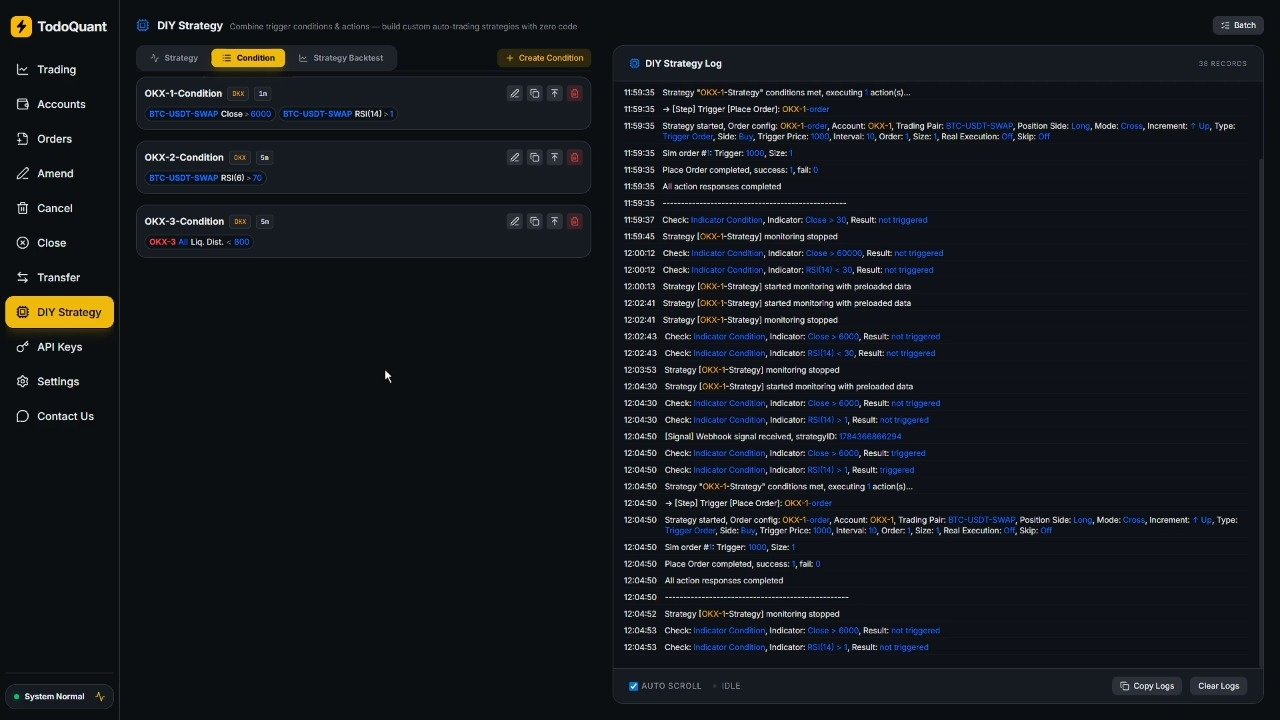Edit the OKX-2-Condition entry
This screenshot has height=720, width=1280.
pyautogui.click(x=514, y=157)
